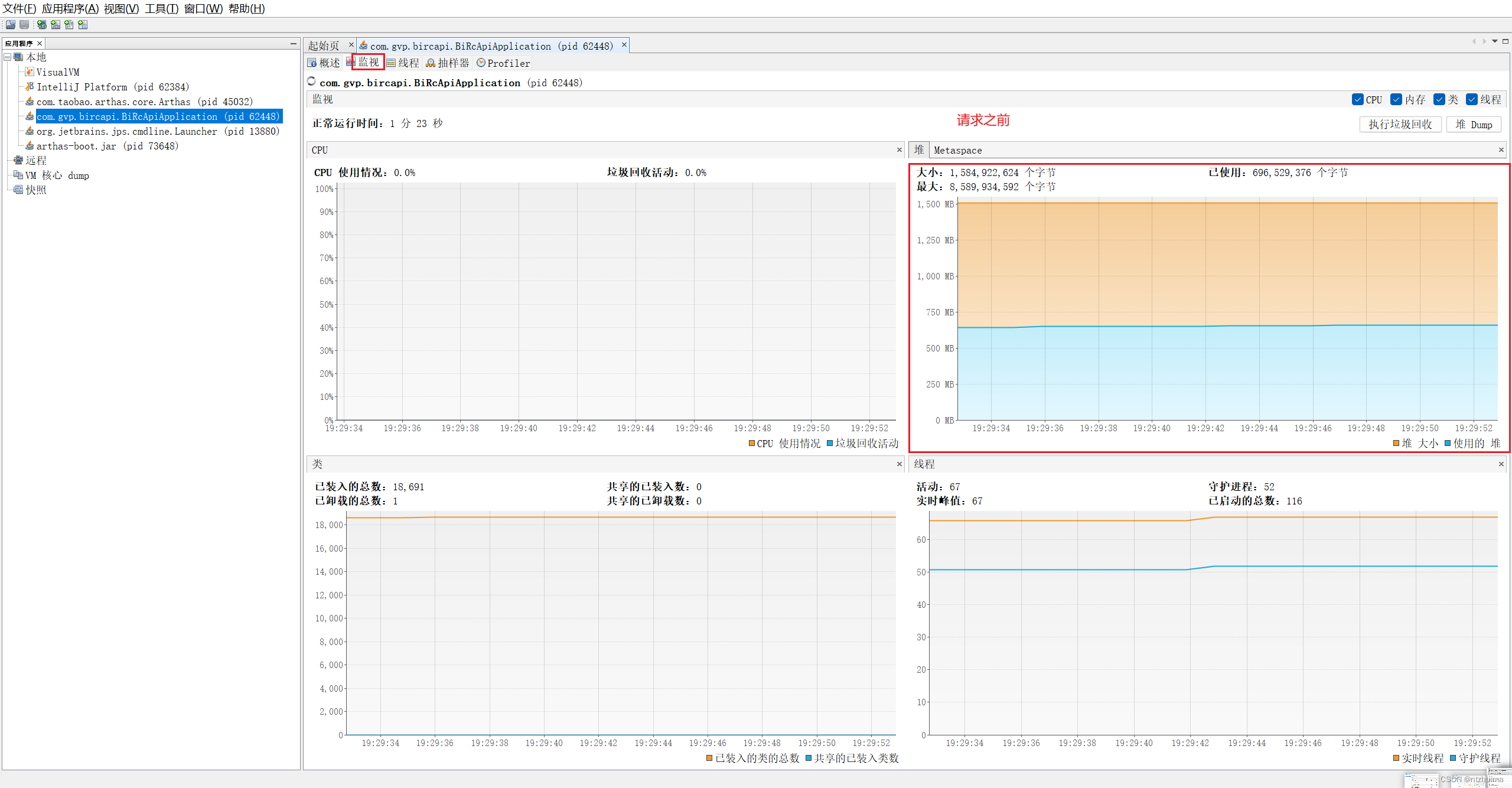Switch to the 线程 tab
Image resolution: width=1512 pixels, height=788 pixels.
pos(403,63)
